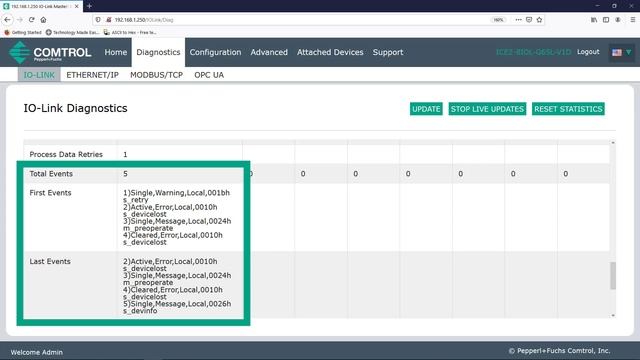
Task: Open a new browser tab
Action: (89, 6)
